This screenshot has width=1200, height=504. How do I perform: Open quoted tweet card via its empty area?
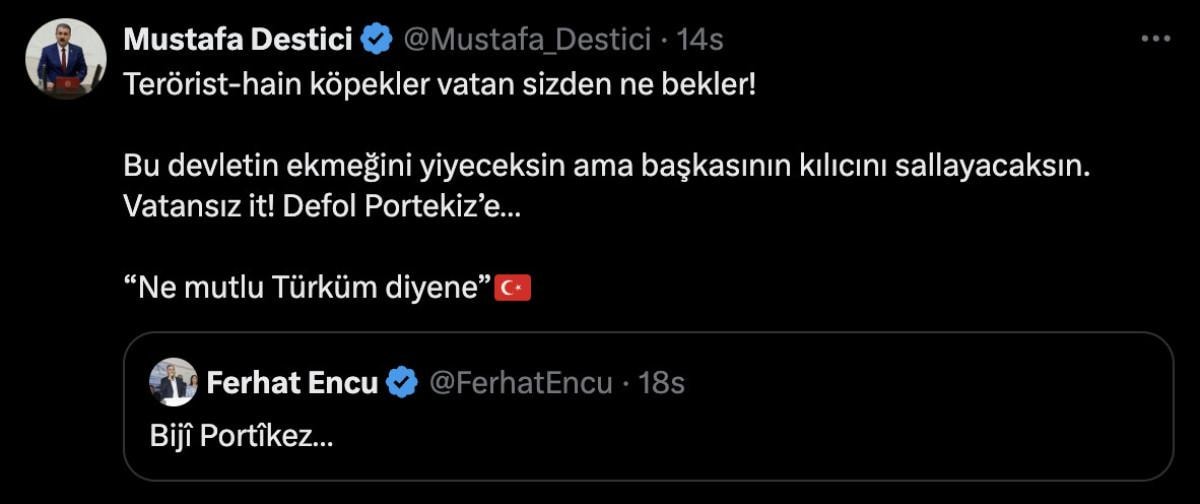800,440
